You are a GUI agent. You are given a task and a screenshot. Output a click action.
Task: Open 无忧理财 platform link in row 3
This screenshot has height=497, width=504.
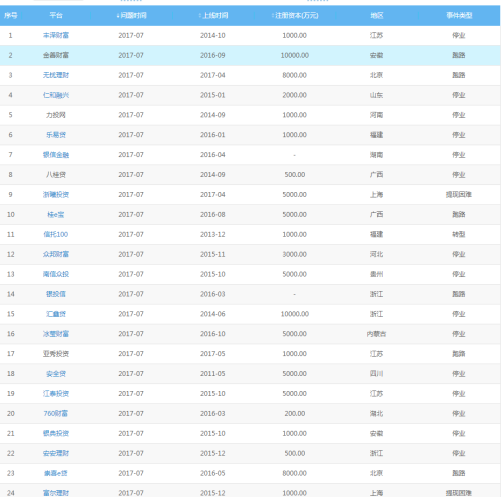pyautogui.click(x=56, y=75)
